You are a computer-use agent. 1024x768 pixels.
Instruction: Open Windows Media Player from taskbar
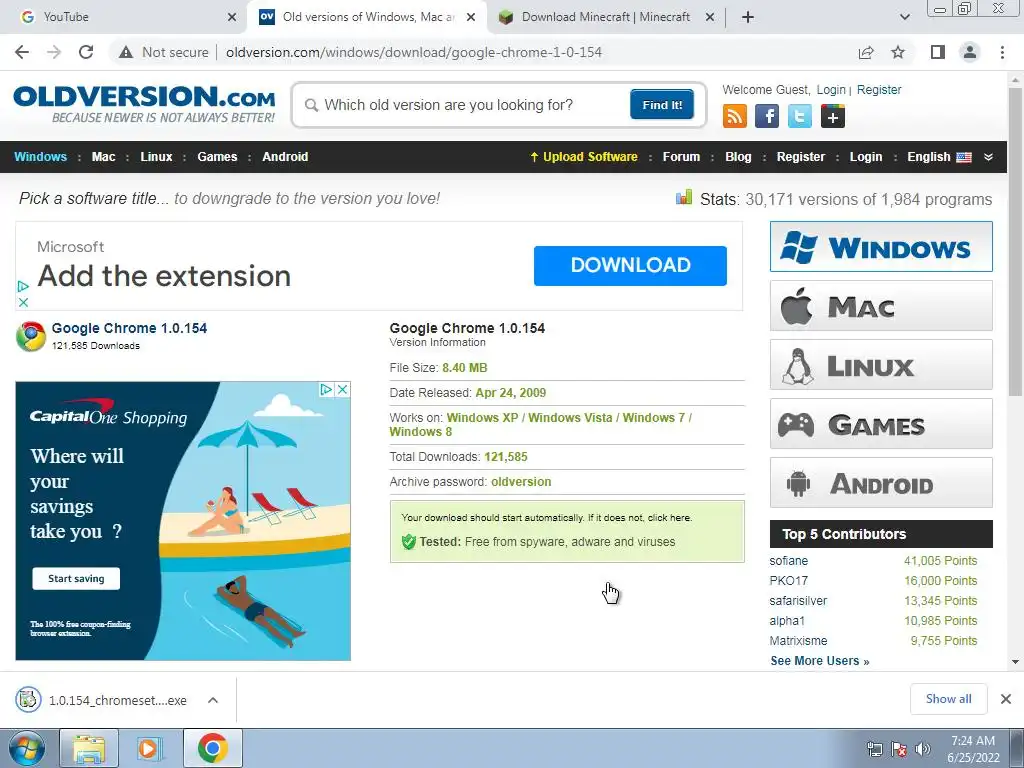coord(148,748)
